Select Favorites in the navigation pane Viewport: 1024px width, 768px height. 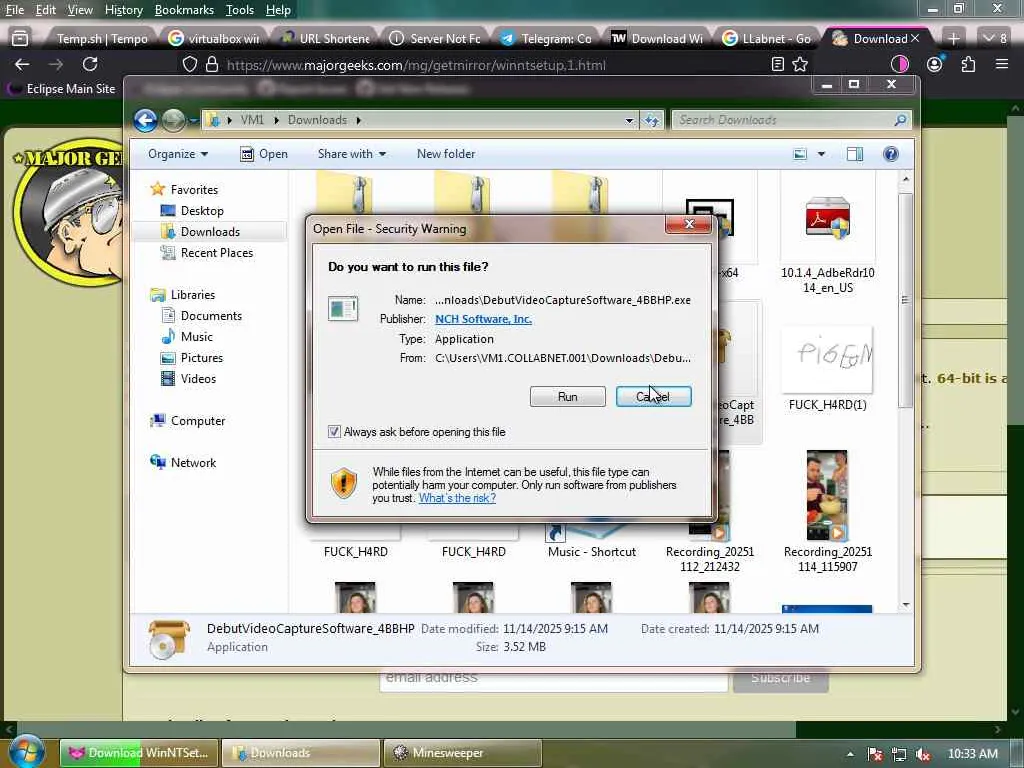[194, 189]
